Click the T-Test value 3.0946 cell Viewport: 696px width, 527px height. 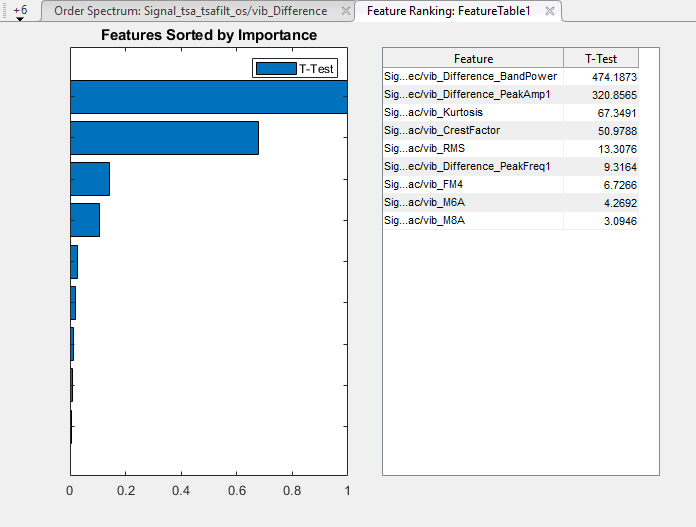point(601,220)
